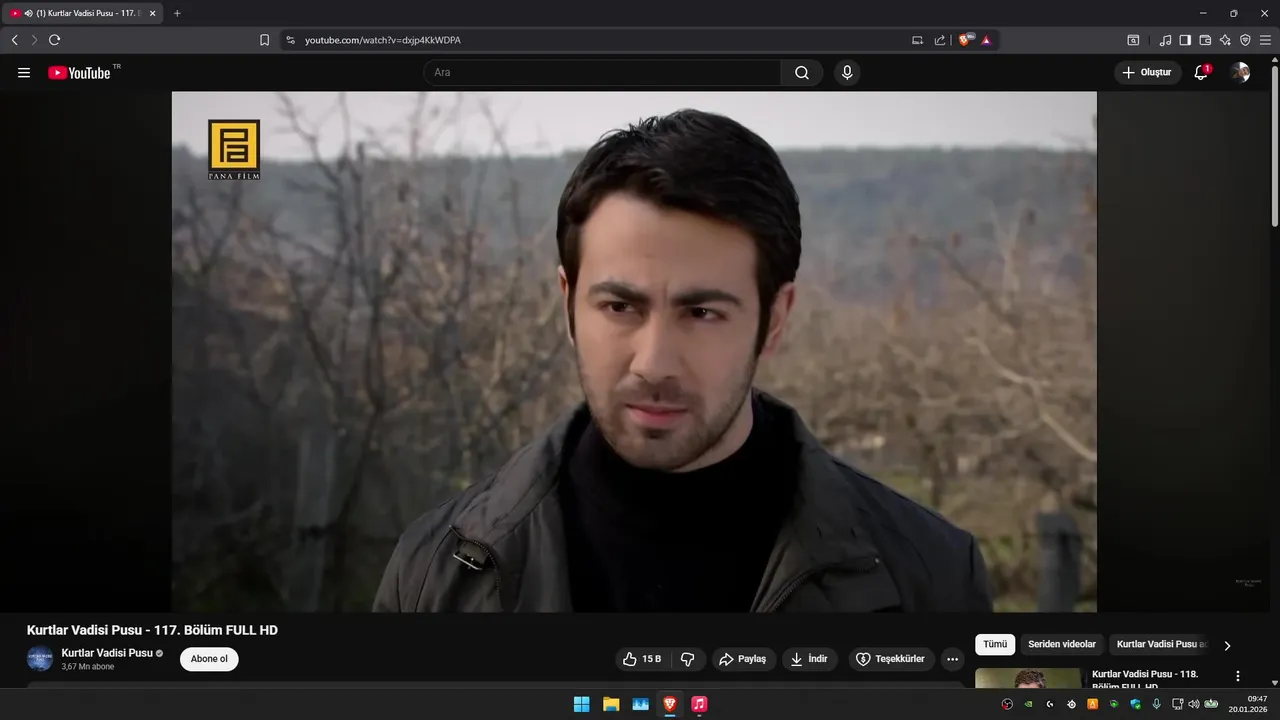The width and height of the screenshot is (1280, 720).
Task: Show more chips with right arrow
Action: (1227, 646)
